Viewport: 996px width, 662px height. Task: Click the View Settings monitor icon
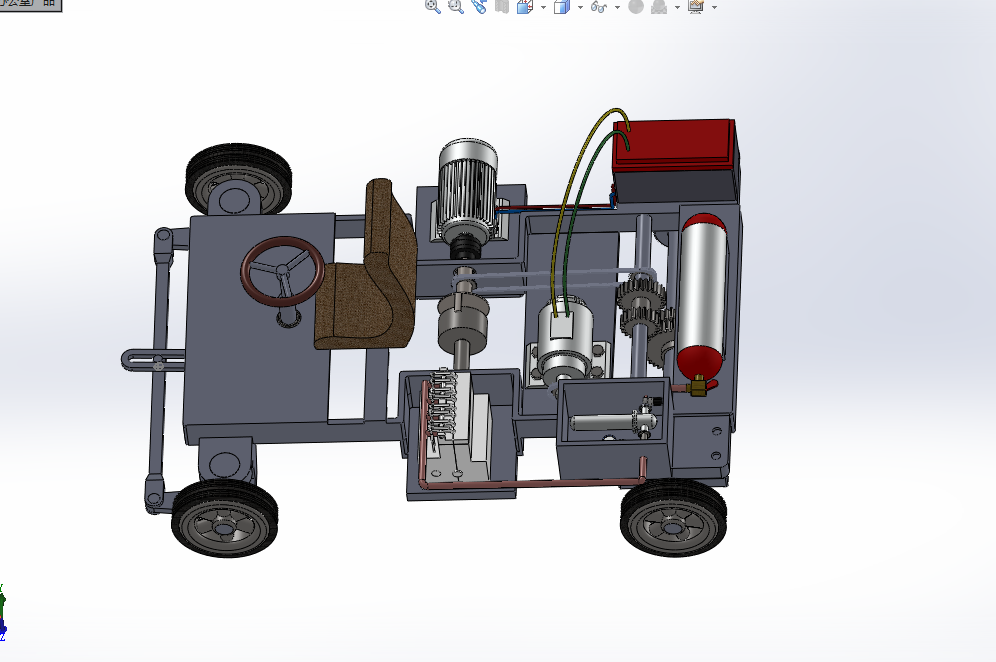click(x=696, y=6)
